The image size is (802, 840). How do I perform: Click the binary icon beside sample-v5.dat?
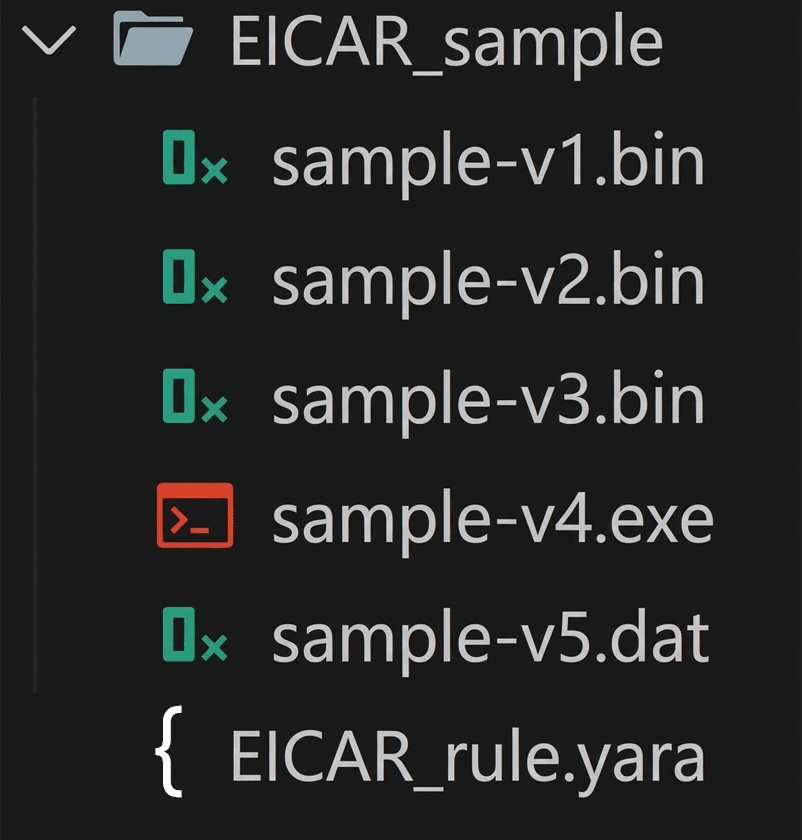pos(194,637)
